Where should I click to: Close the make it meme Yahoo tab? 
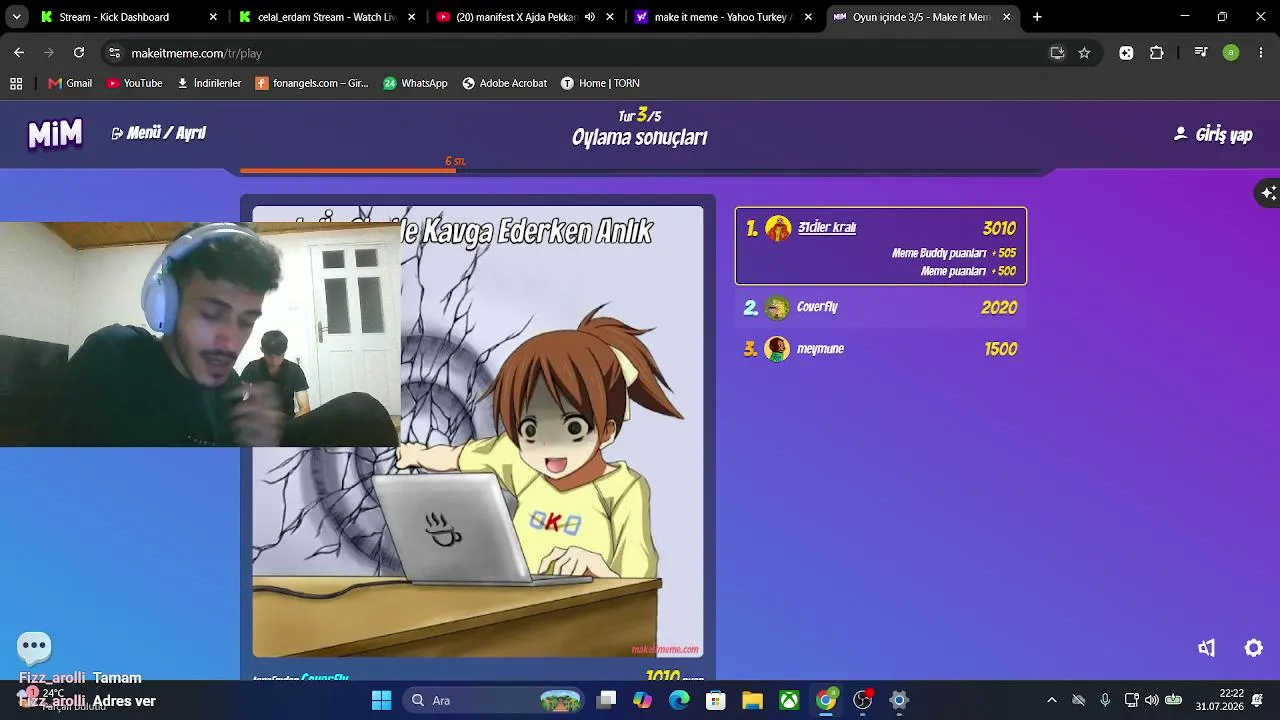808,17
